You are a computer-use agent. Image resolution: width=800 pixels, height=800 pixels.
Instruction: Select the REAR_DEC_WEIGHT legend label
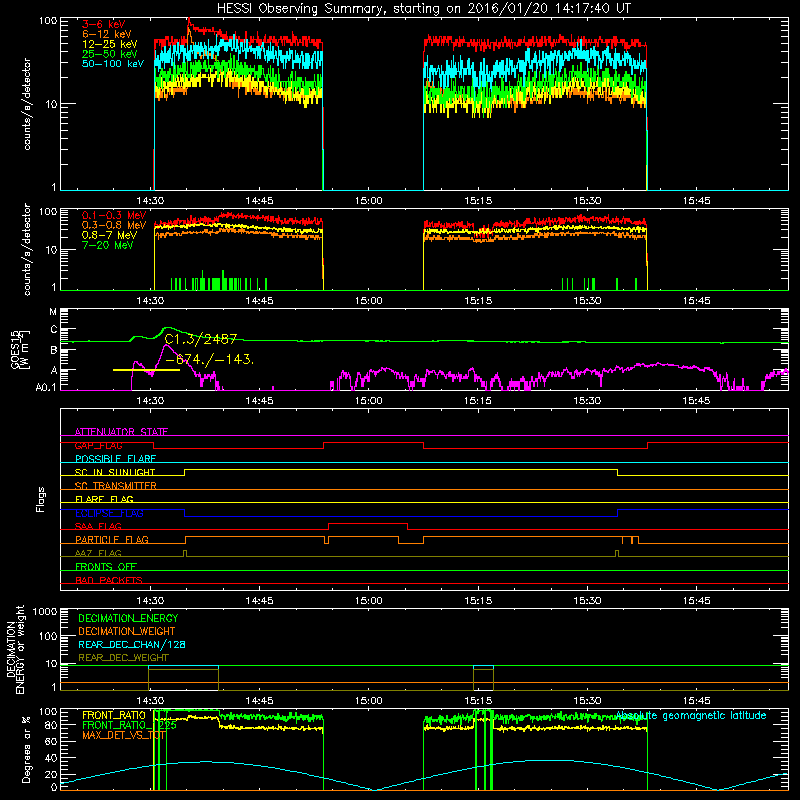123,658
